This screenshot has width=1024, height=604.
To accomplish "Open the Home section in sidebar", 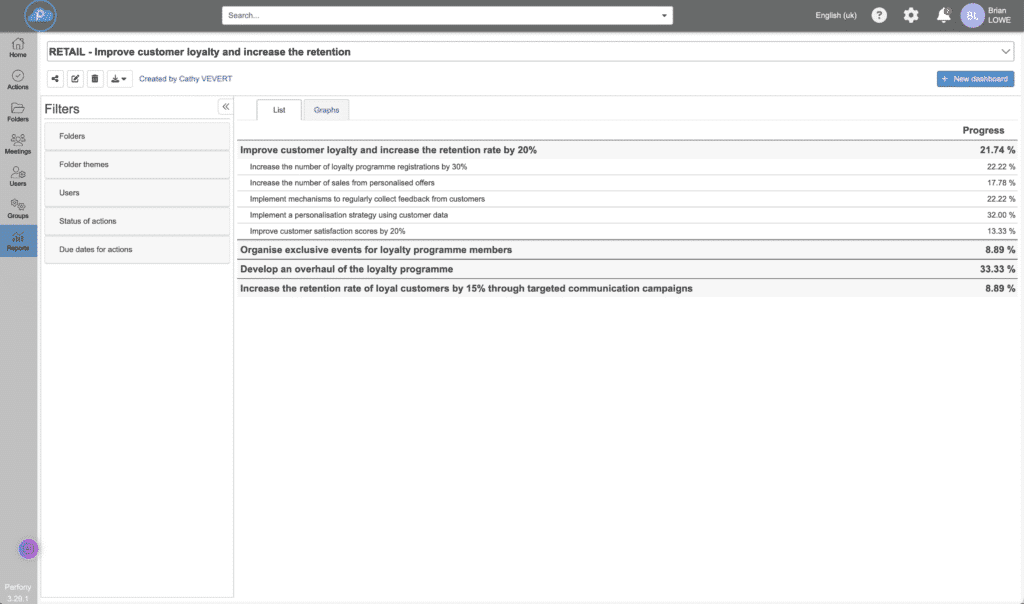I will coord(18,47).
